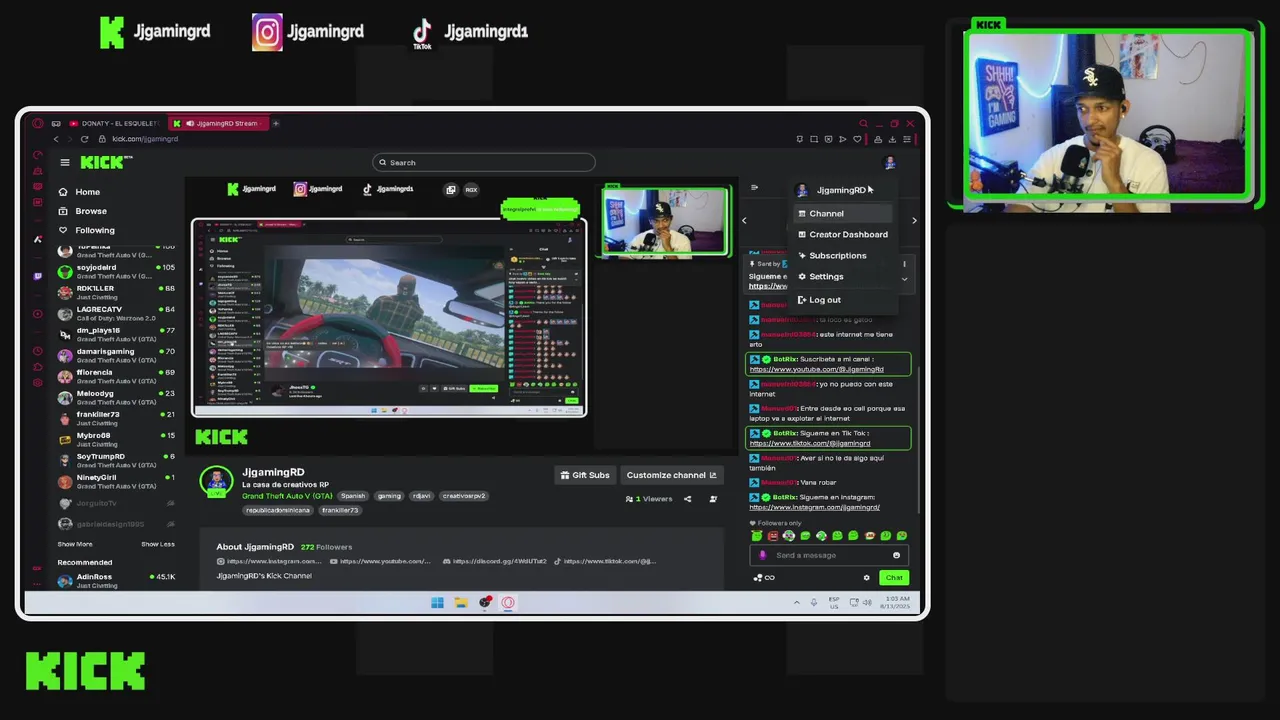Click the Spanish tag
This screenshot has height=720, width=1280.
(x=353, y=496)
